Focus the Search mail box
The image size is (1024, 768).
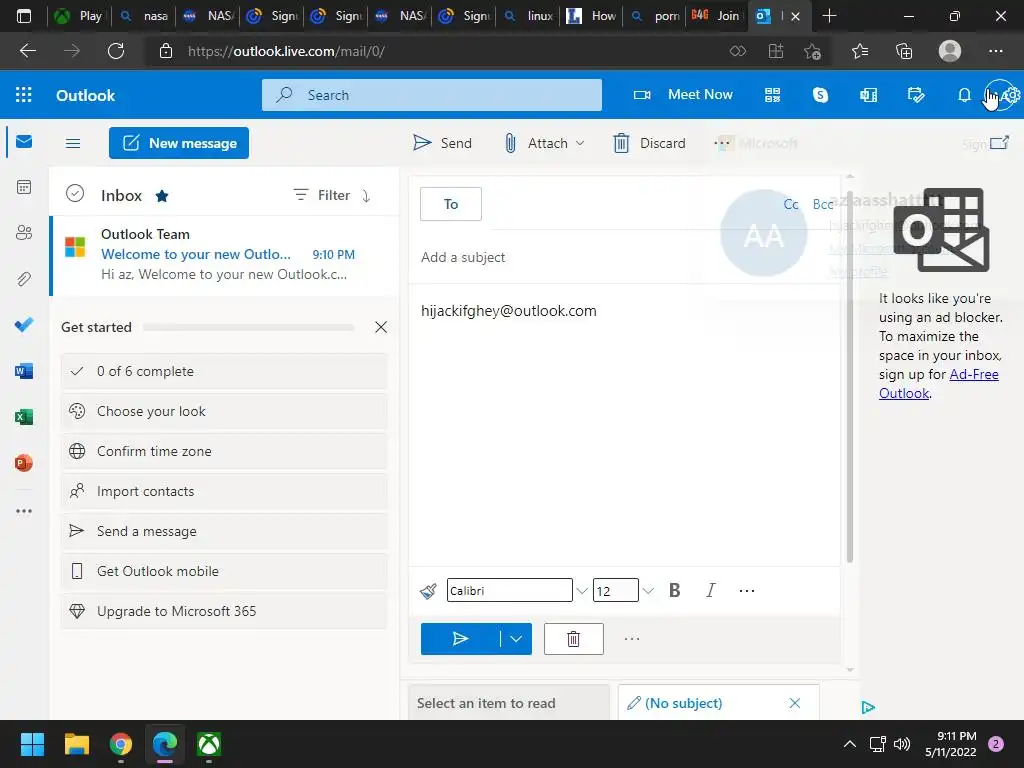pyautogui.click(x=432, y=95)
